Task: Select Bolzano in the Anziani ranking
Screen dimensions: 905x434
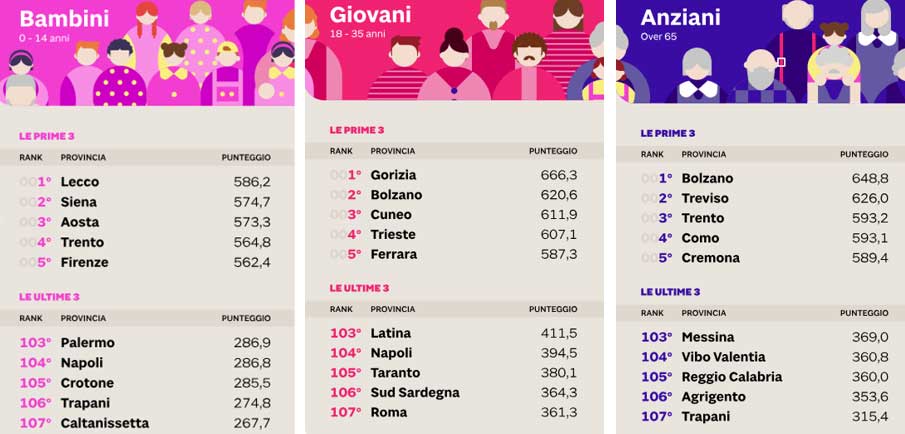Action: click(707, 178)
